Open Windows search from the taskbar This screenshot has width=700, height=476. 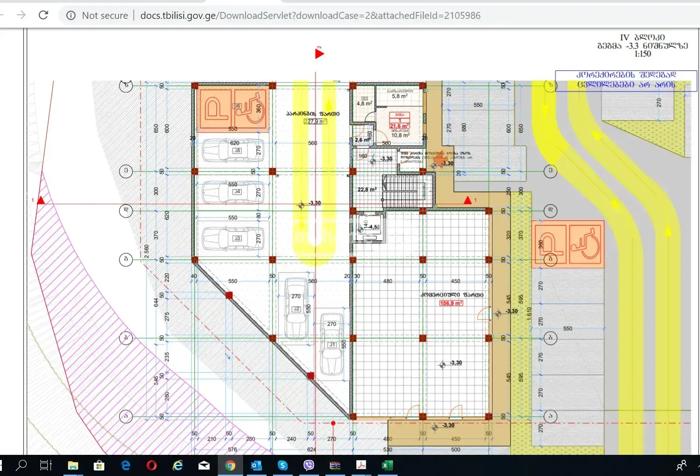20,466
